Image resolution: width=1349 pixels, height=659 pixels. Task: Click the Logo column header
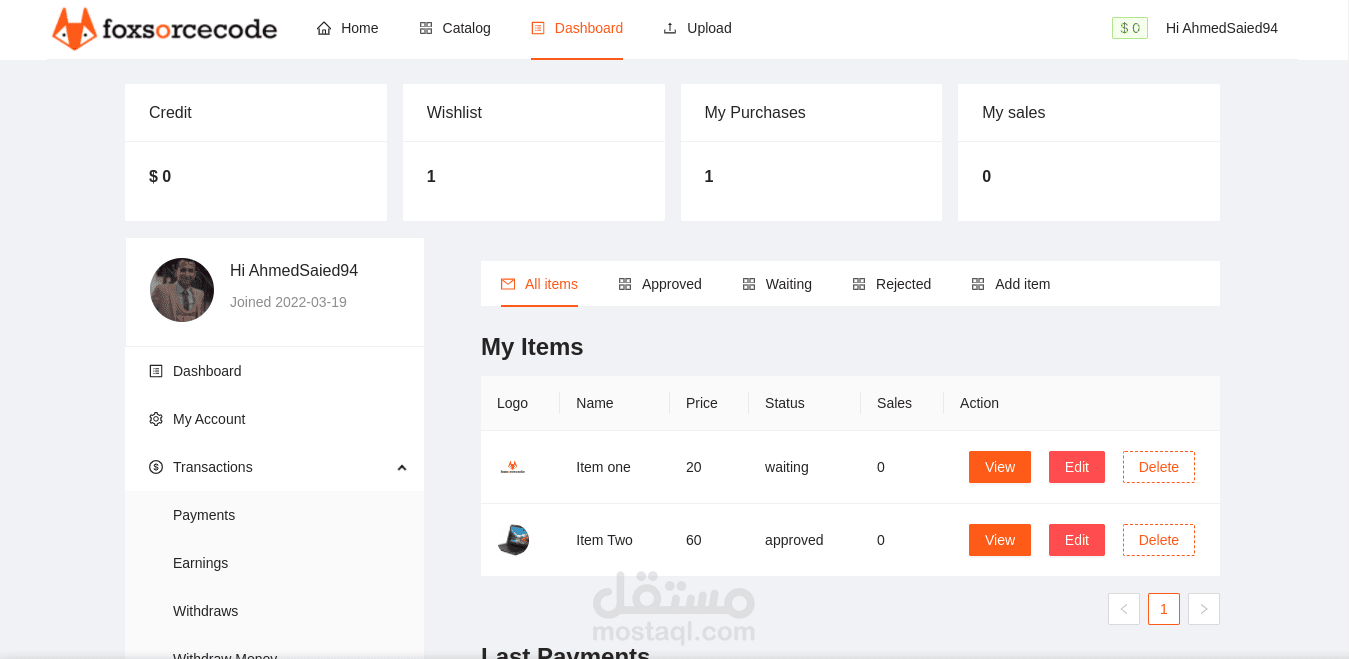click(512, 403)
